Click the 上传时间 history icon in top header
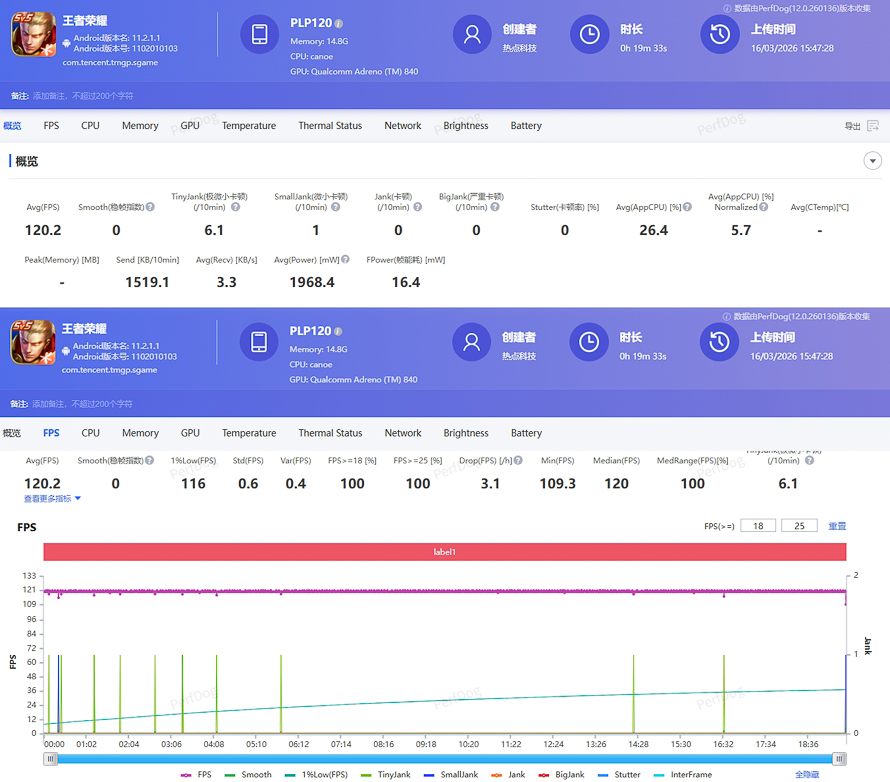The image size is (890, 782). (x=720, y=35)
